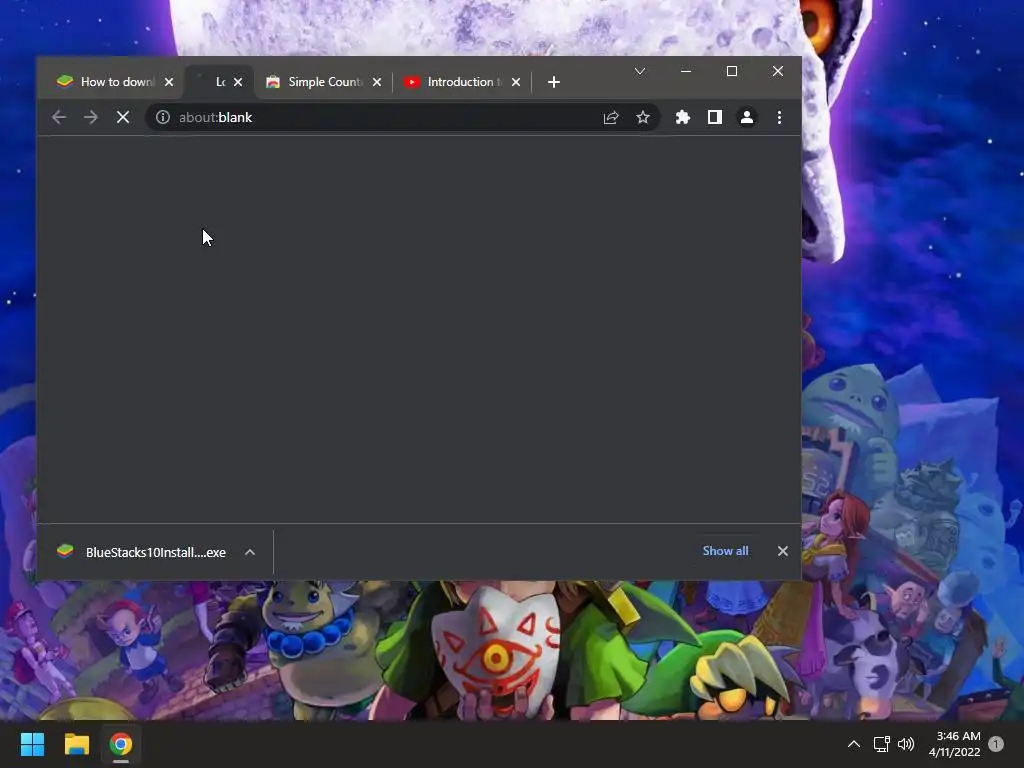Toggle the Chrome side panel
The width and height of the screenshot is (1024, 768).
point(714,118)
